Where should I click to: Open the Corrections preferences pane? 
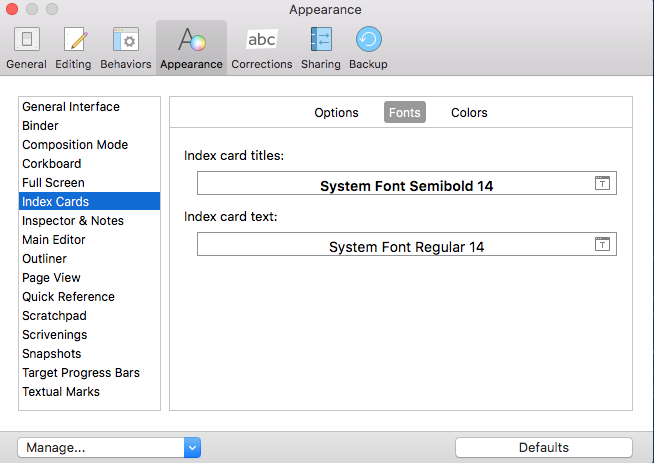[x=261, y=48]
